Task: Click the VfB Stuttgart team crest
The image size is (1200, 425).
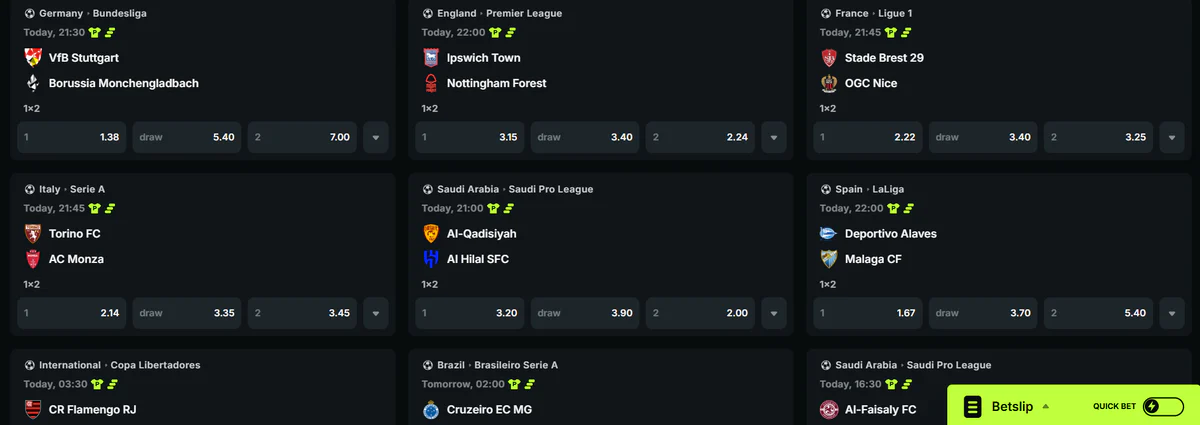Action: tap(32, 57)
